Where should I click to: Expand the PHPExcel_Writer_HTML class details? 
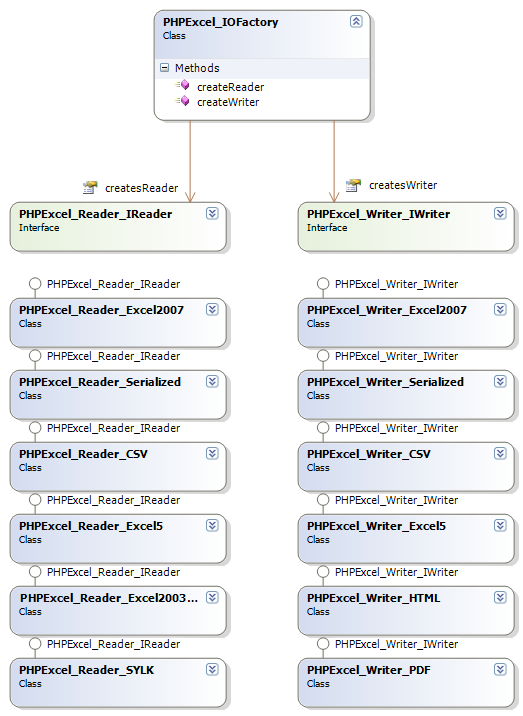tap(500, 597)
